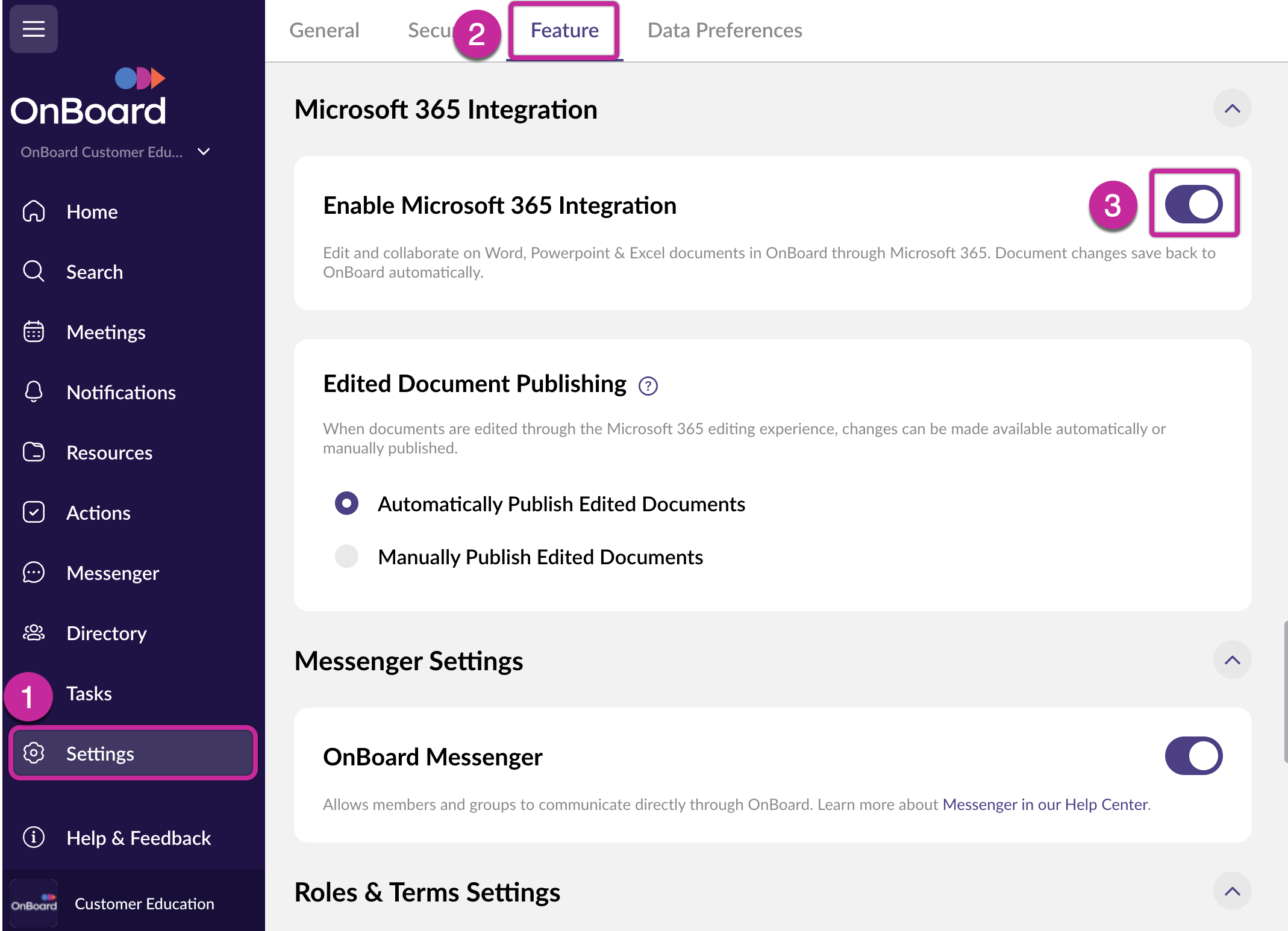Click the Resources folder icon
Image resolution: width=1288 pixels, height=931 pixels.
(x=34, y=452)
